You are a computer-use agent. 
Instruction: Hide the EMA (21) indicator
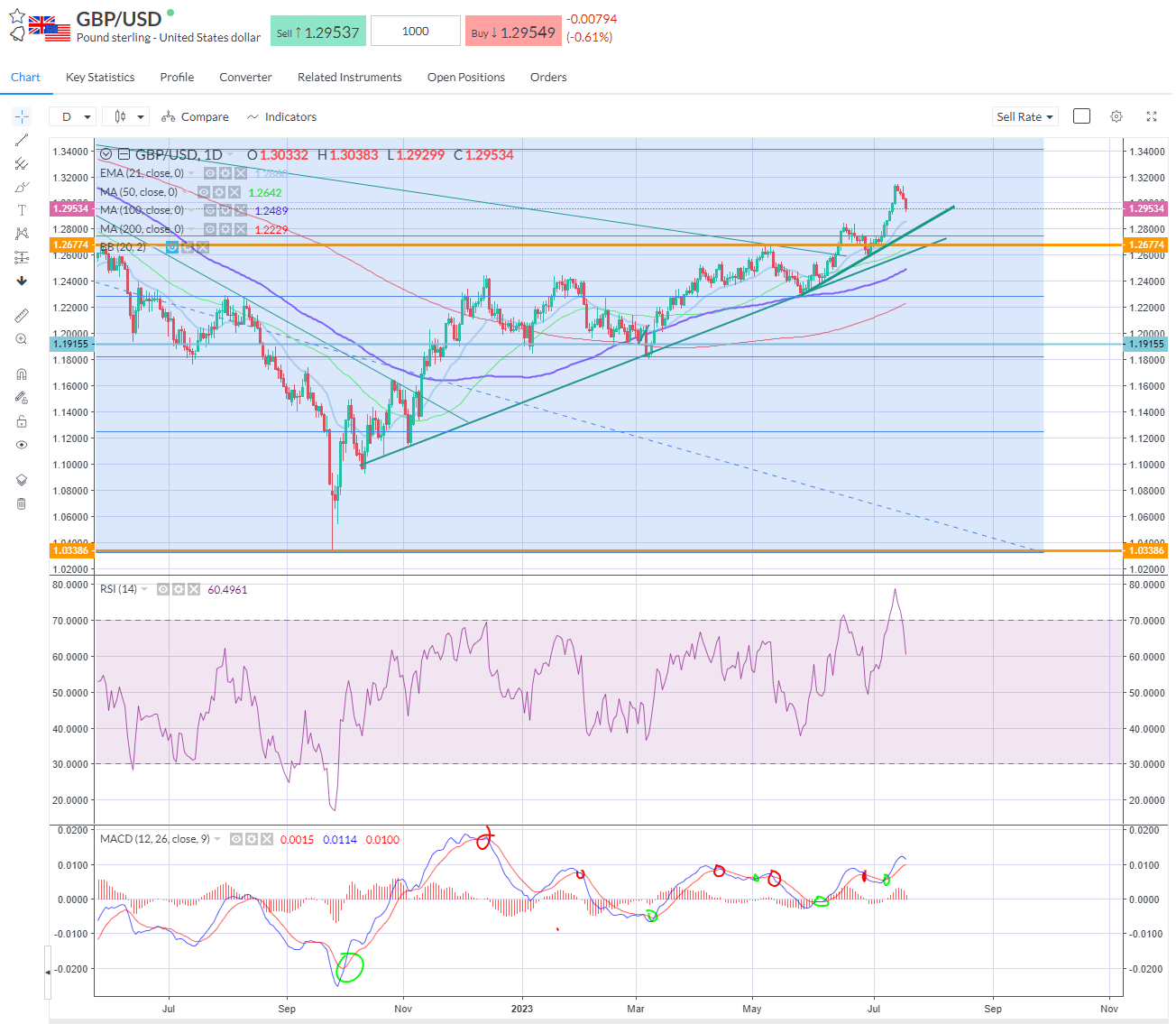[210, 173]
